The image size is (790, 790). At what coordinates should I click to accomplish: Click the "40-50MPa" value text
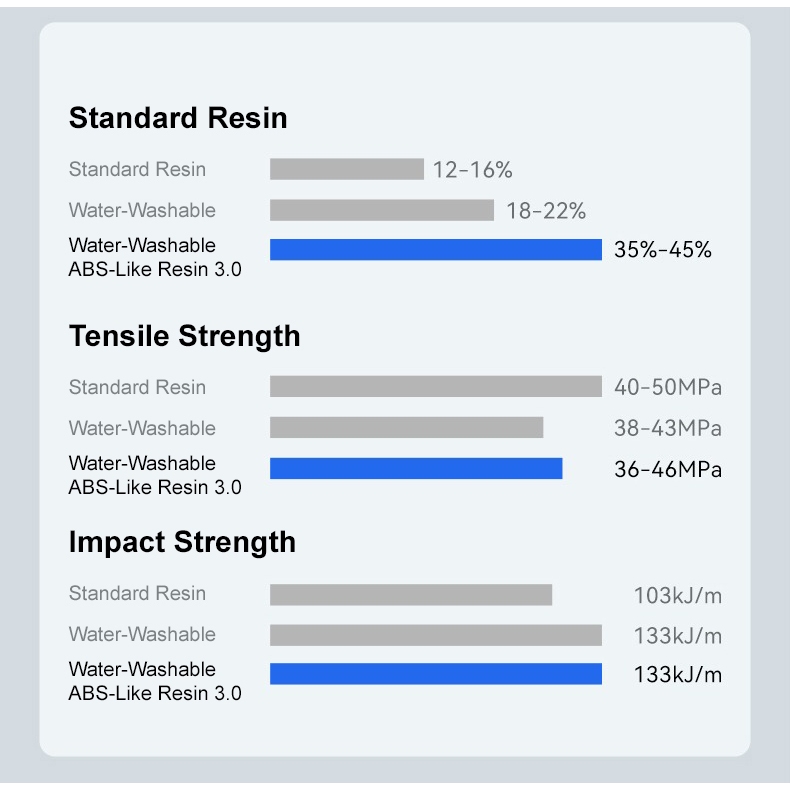tap(667, 388)
